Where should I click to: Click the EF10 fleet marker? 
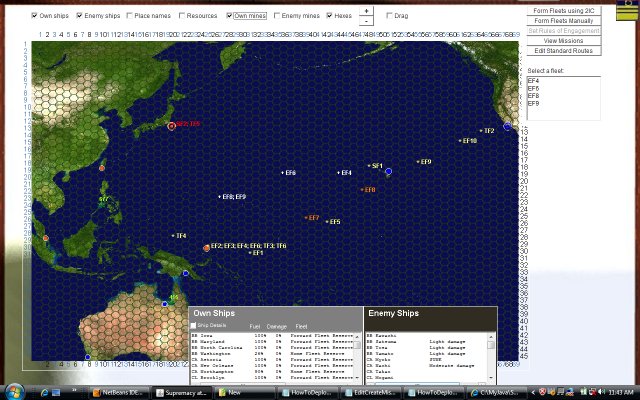[460, 141]
